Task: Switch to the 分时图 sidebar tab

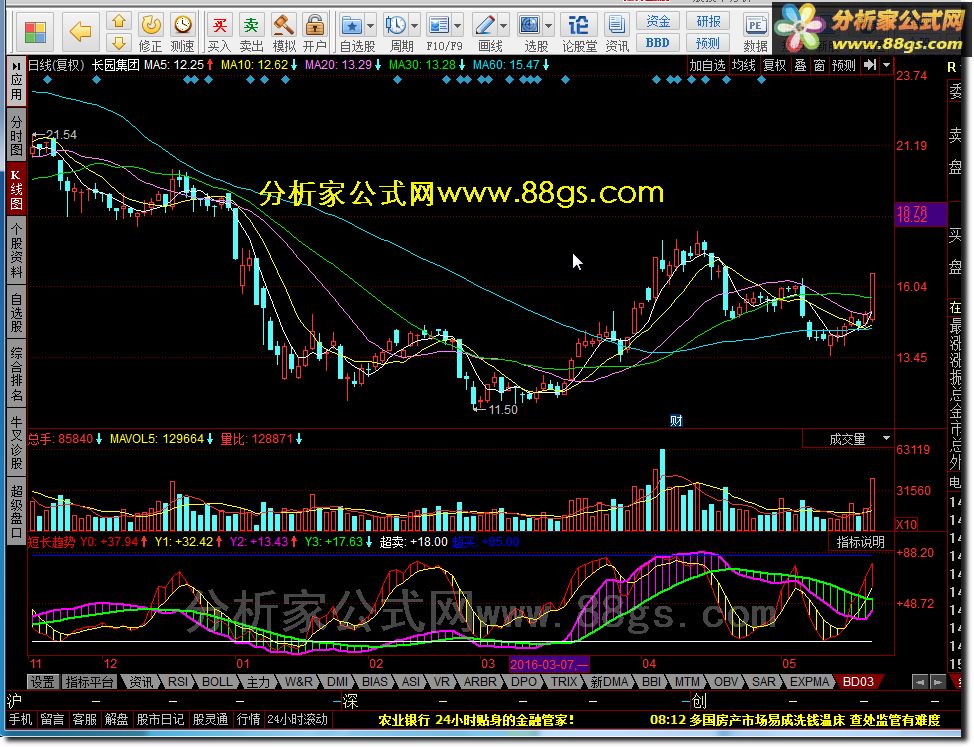Action: click(16, 136)
